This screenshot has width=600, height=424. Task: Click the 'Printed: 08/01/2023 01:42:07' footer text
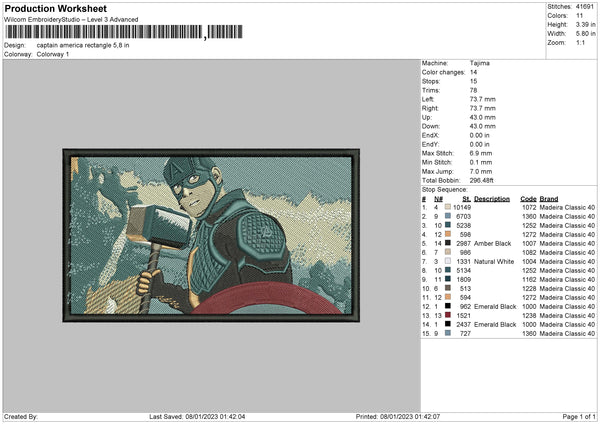click(398, 417)
